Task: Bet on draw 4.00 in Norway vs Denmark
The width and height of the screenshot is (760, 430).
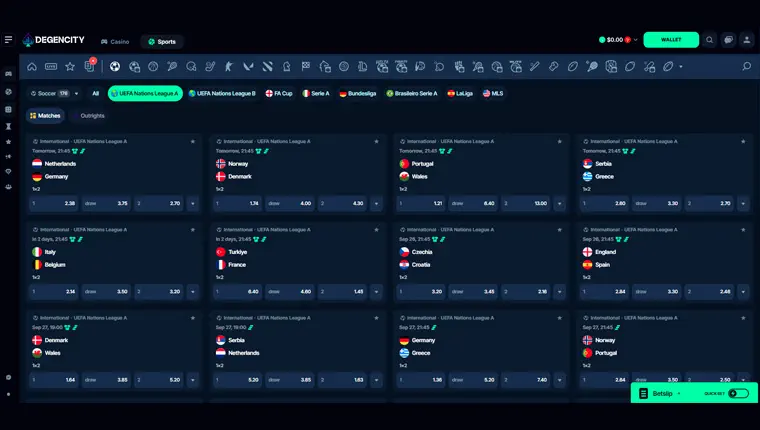Action: 290,204
